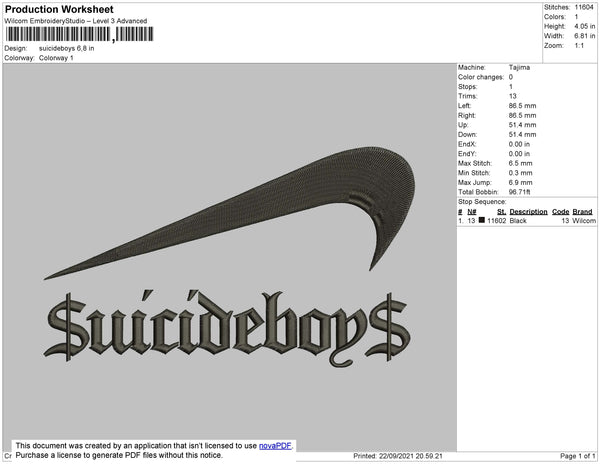The width and height of the screenshot is (600, 464).
Task: Click the Height value '4.05 in'
Action: (585, 26)
